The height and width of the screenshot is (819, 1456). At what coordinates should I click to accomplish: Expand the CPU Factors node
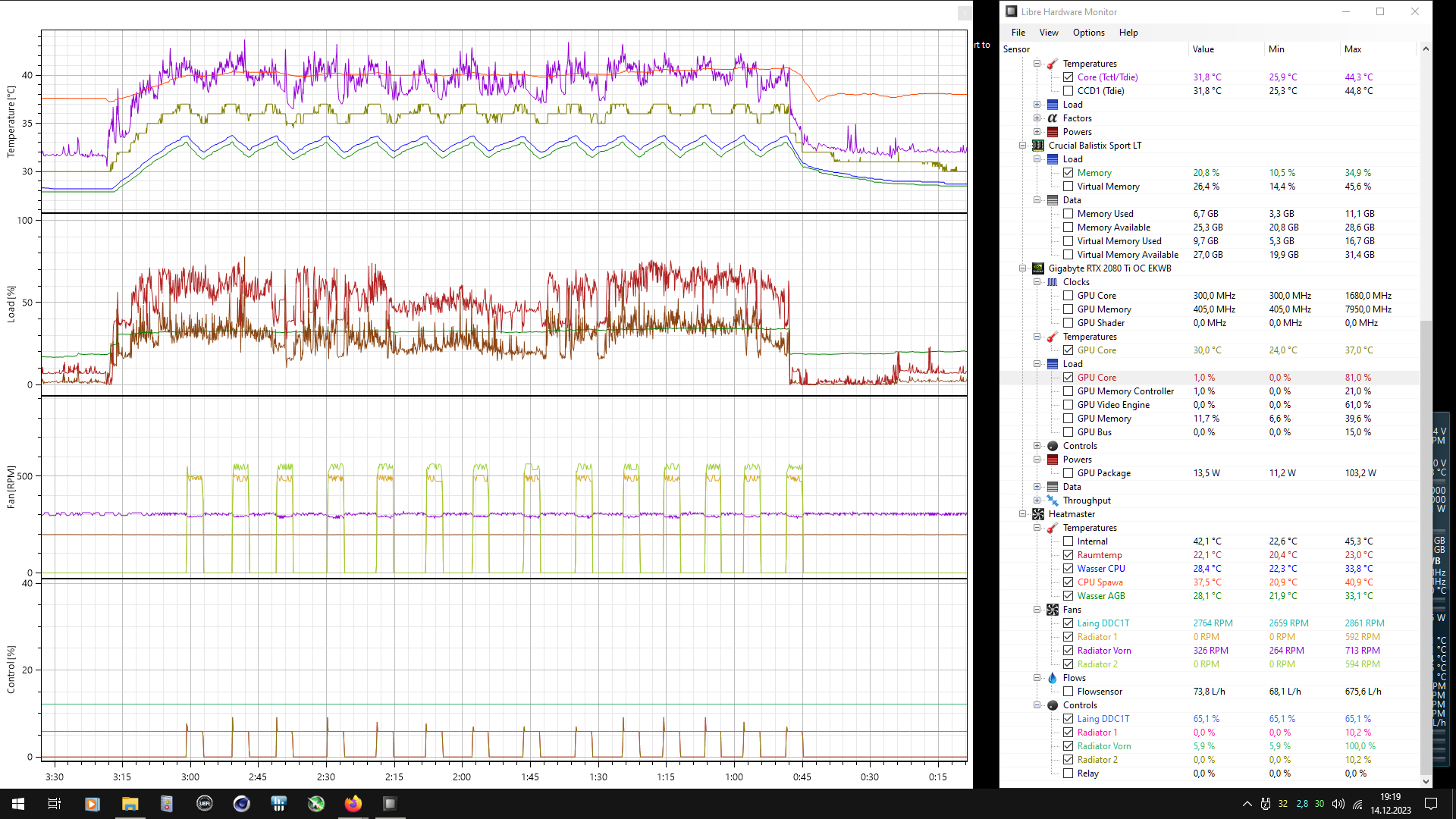1037,118
